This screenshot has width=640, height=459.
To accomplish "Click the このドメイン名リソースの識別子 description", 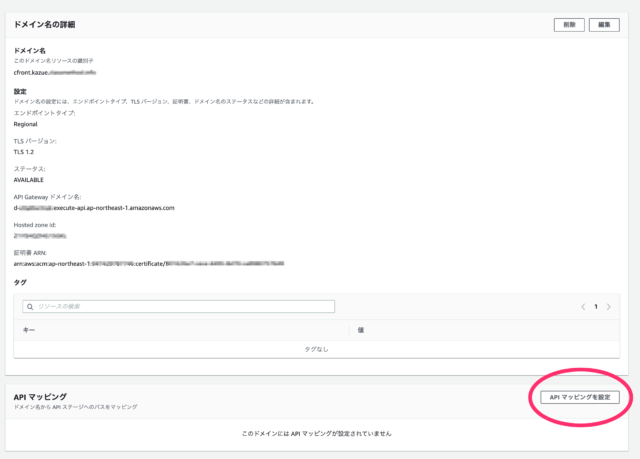I will (x=53, y=61).
